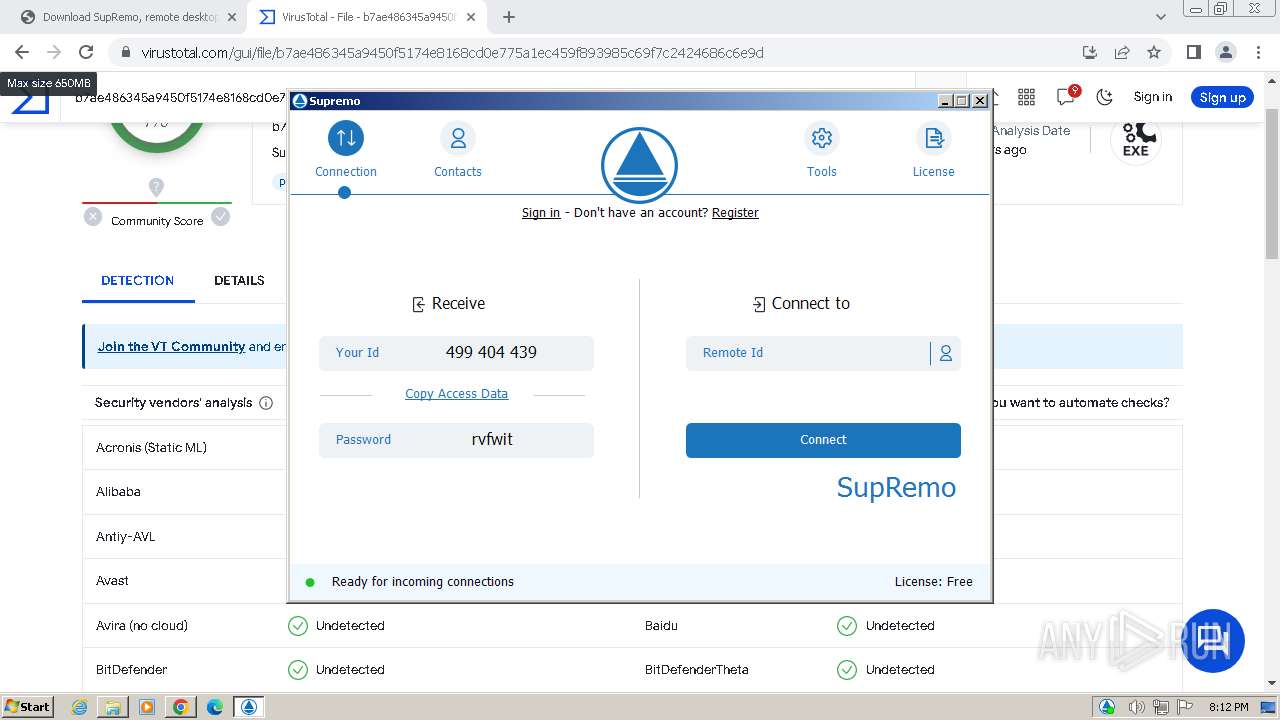
Task: Click Install app icon in address bar
Action: click(1090, 52)
